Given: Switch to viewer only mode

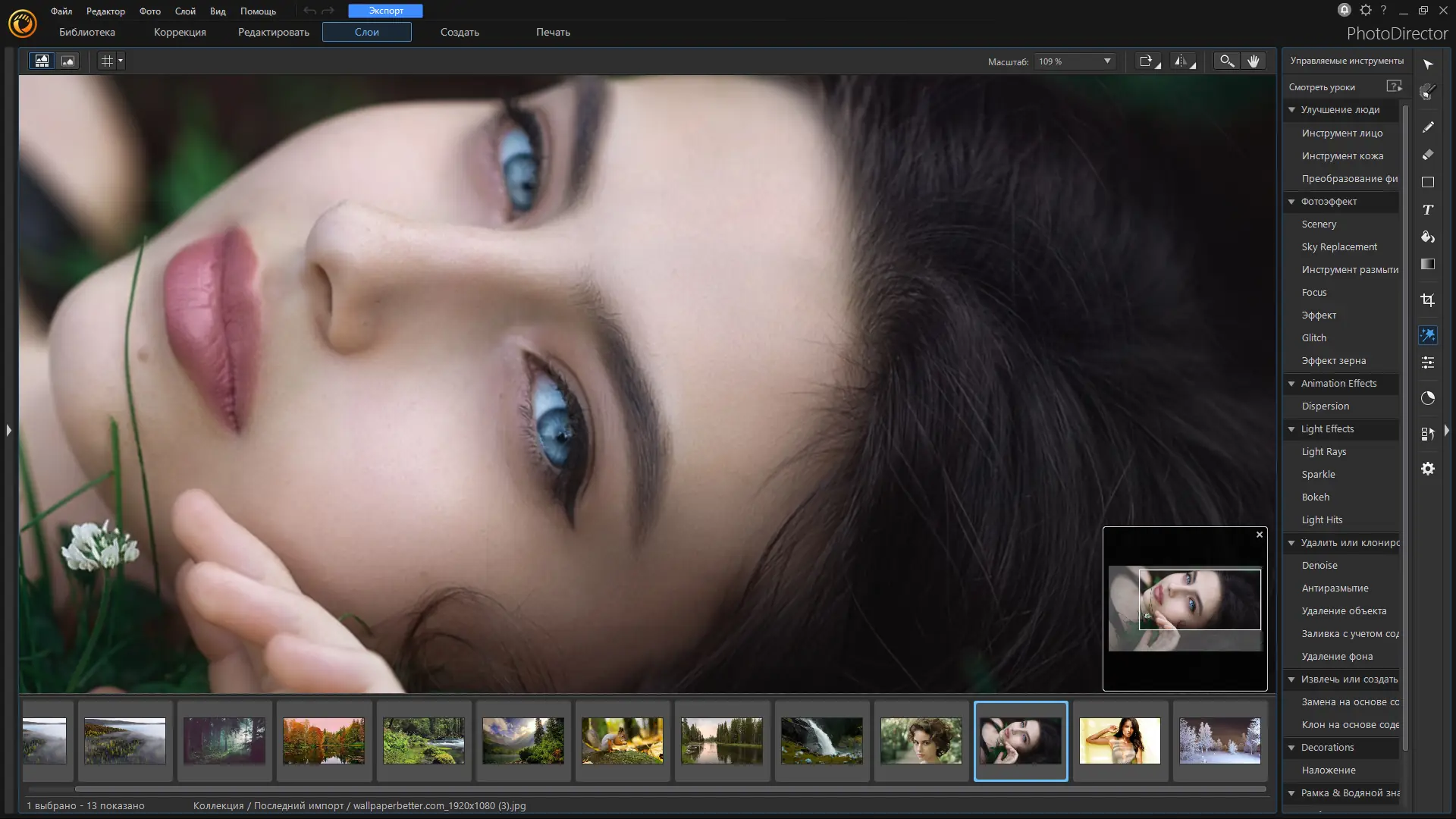Looking at the screenshot, I should coord(67,61).
